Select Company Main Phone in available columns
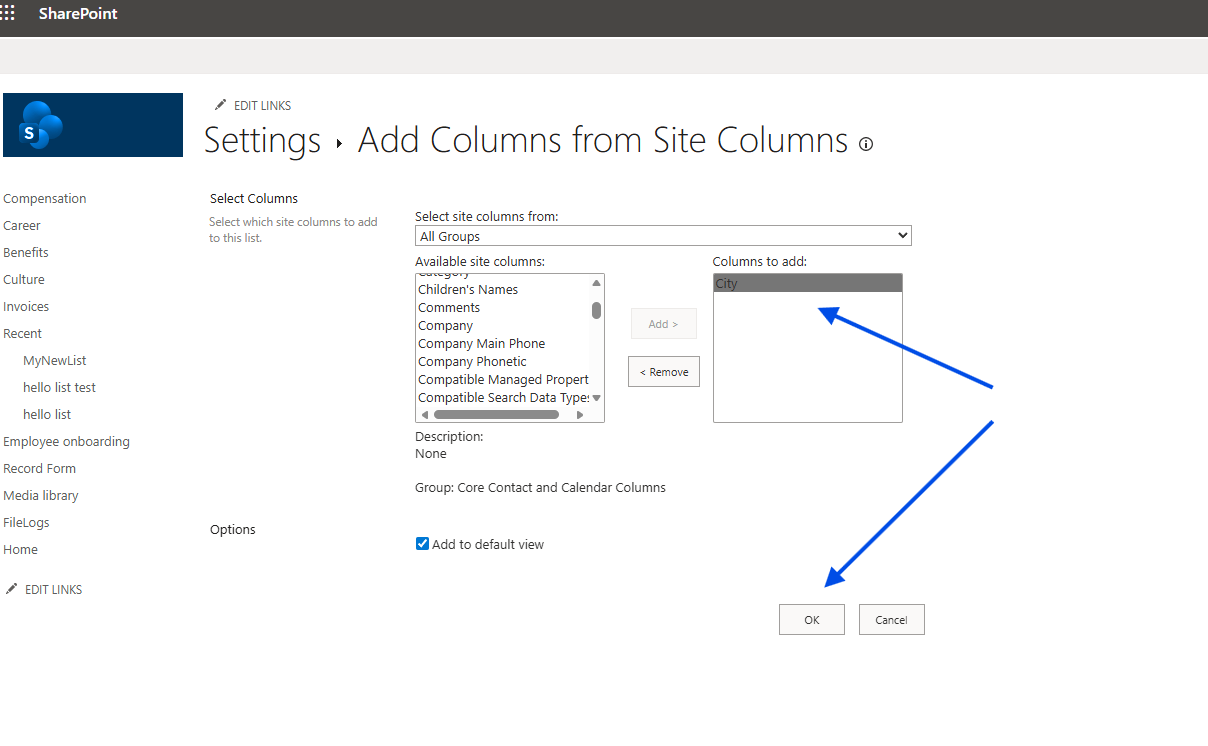This screenshot has height=746, width=1208. point(481,344)
